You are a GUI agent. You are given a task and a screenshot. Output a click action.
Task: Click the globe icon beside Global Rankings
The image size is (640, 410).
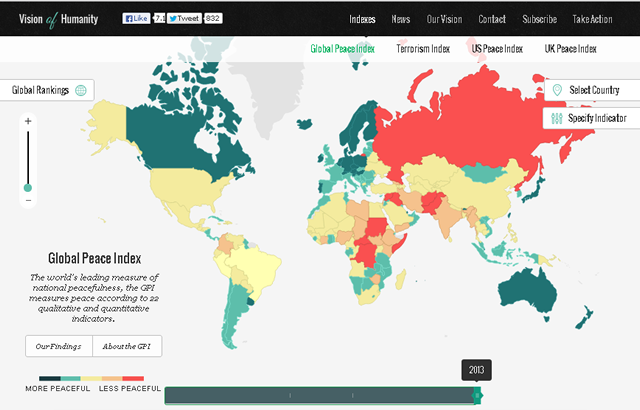point(81,90)
